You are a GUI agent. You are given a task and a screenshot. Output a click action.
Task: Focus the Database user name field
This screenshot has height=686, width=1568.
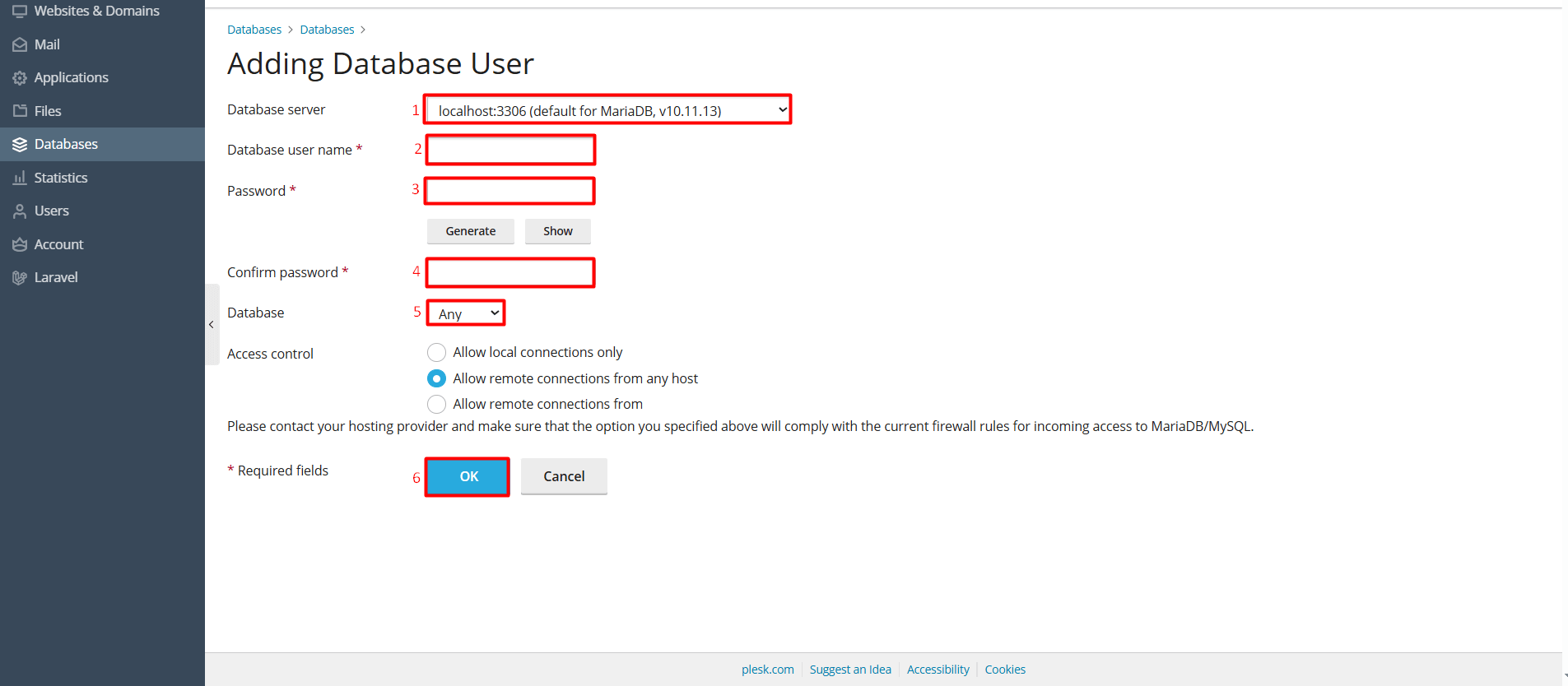510,150
